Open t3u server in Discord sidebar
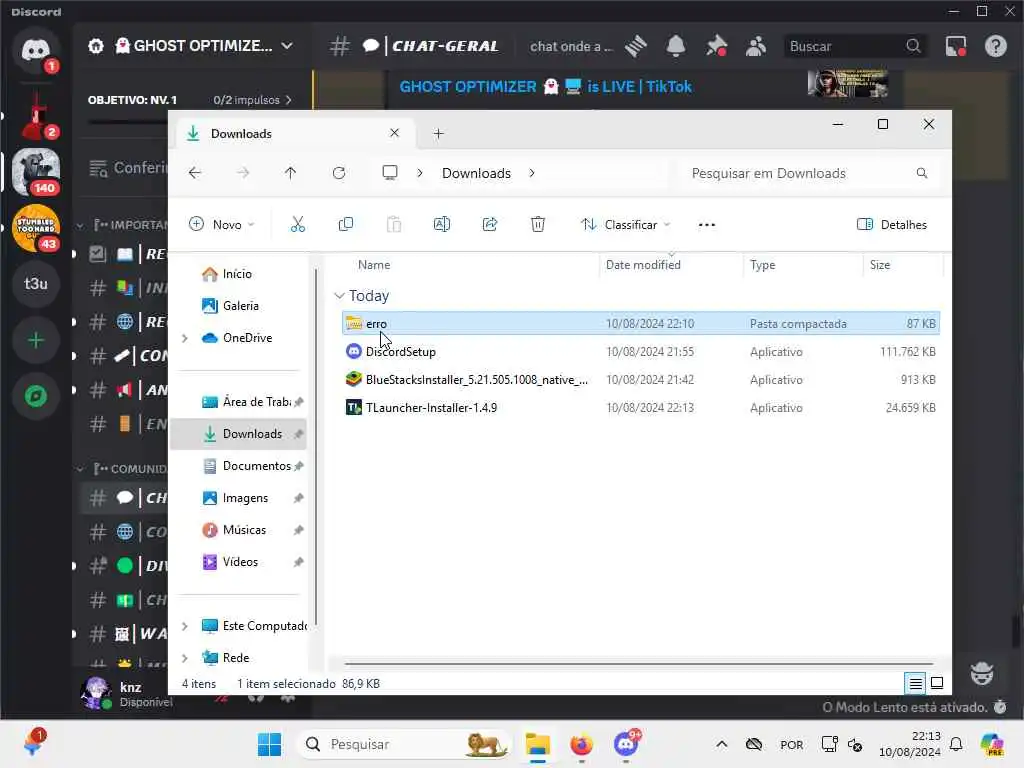Screen dimensions: 1024x768 point(36,284)
